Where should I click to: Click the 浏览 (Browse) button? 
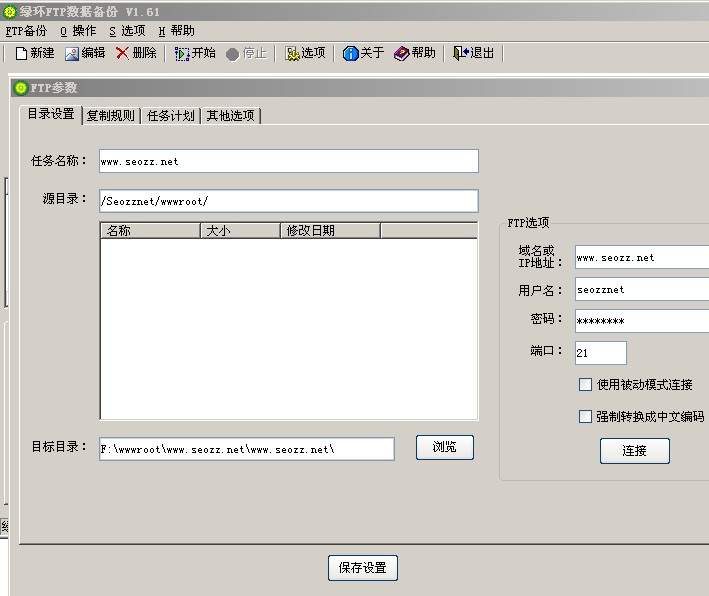444,448
